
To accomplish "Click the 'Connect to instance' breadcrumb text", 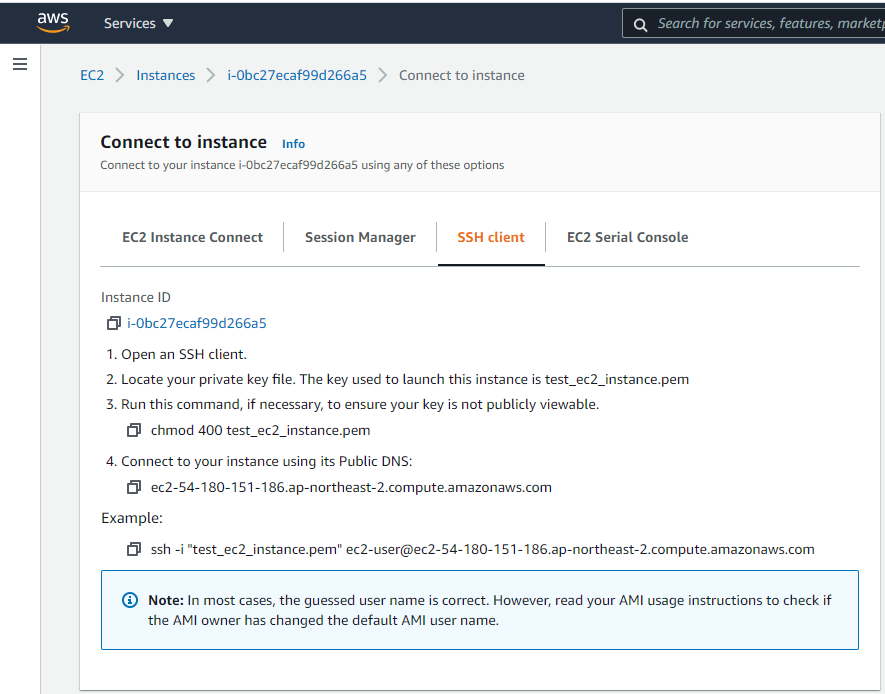I will pos(462,76).
